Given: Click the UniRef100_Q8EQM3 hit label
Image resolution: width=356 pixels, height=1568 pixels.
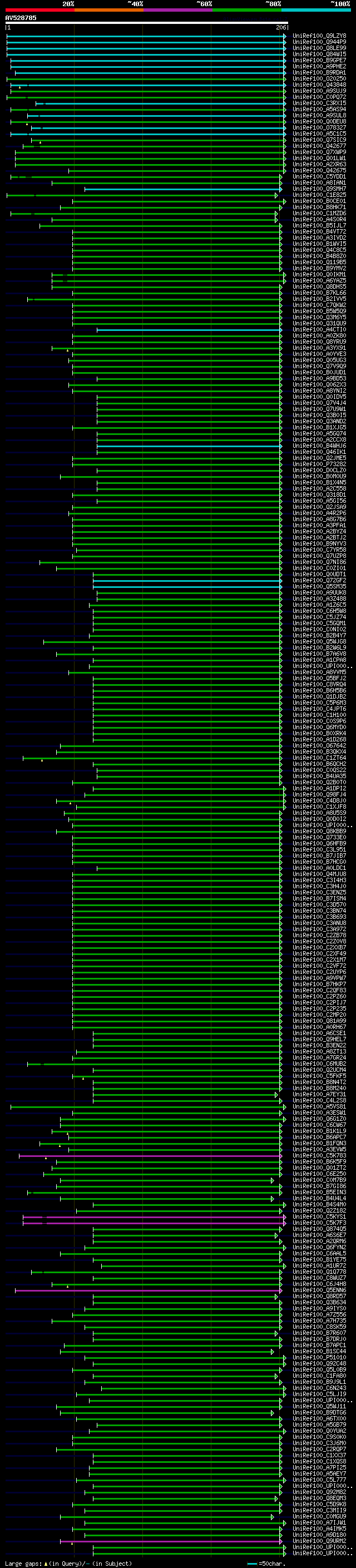Looking at the screenshot, I should (x=319, y=1498).
